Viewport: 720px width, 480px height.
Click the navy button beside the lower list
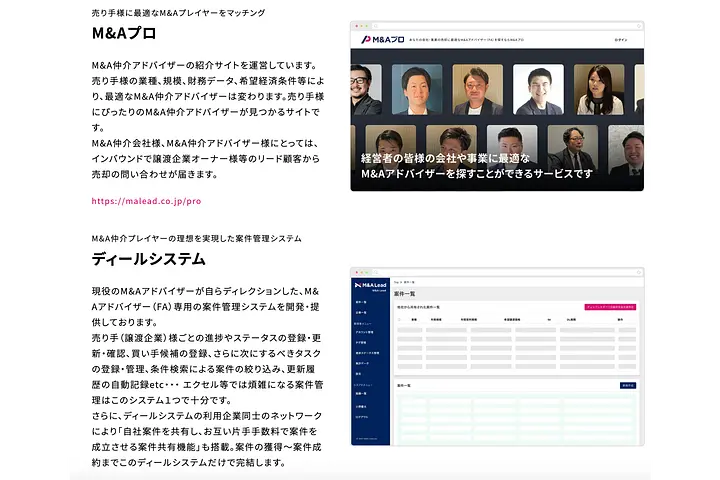tap(628, 385)
